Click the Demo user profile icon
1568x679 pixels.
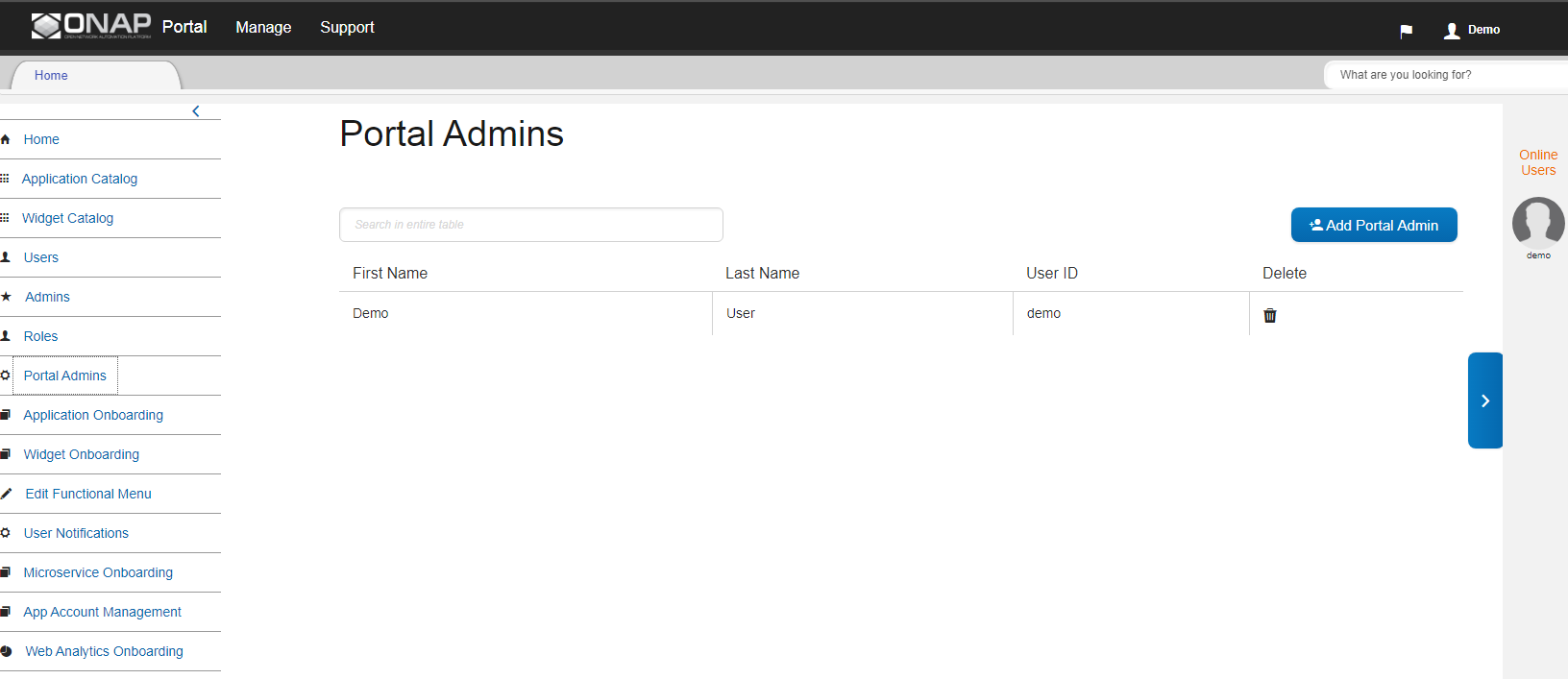point(1452,31)
